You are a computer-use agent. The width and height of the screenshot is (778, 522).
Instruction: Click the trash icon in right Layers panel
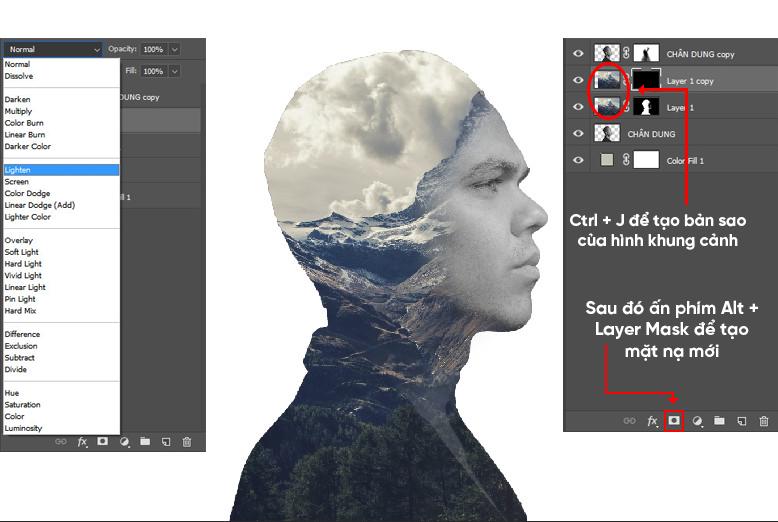764,421
